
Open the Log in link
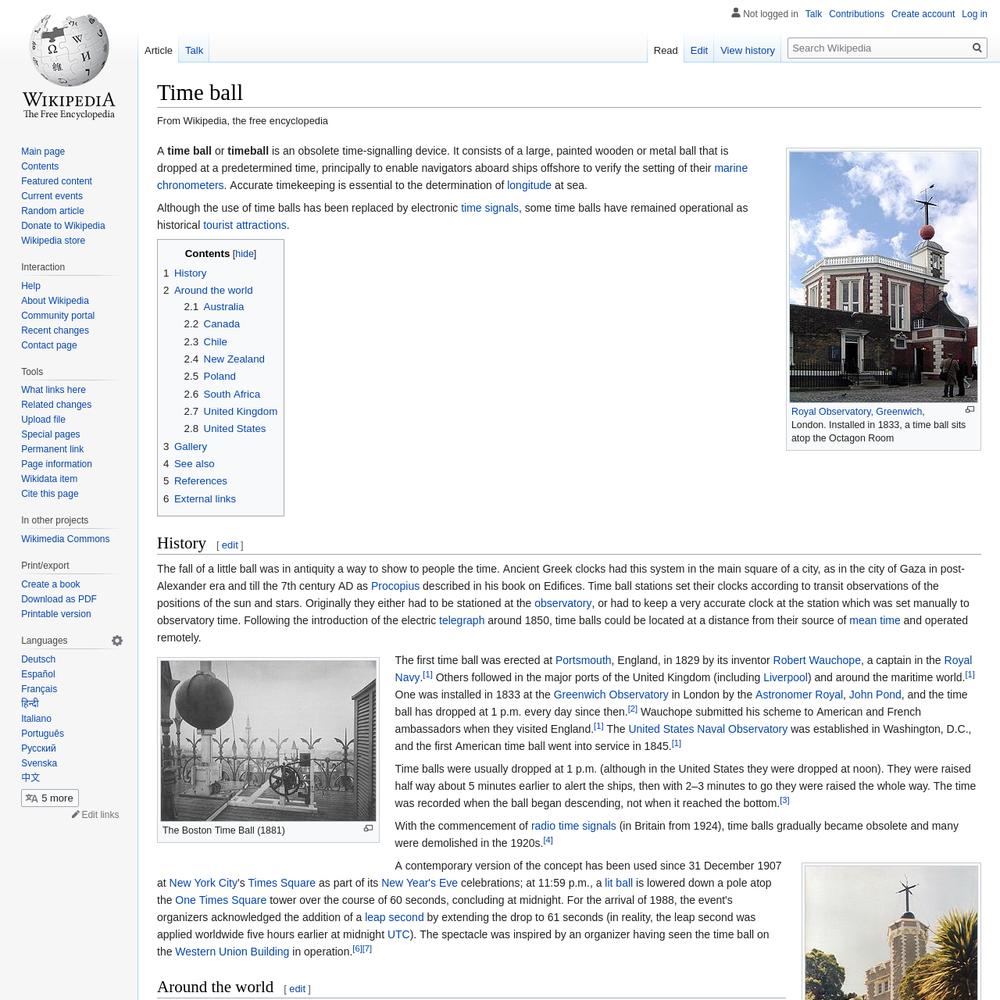click(x=974, y=13)
